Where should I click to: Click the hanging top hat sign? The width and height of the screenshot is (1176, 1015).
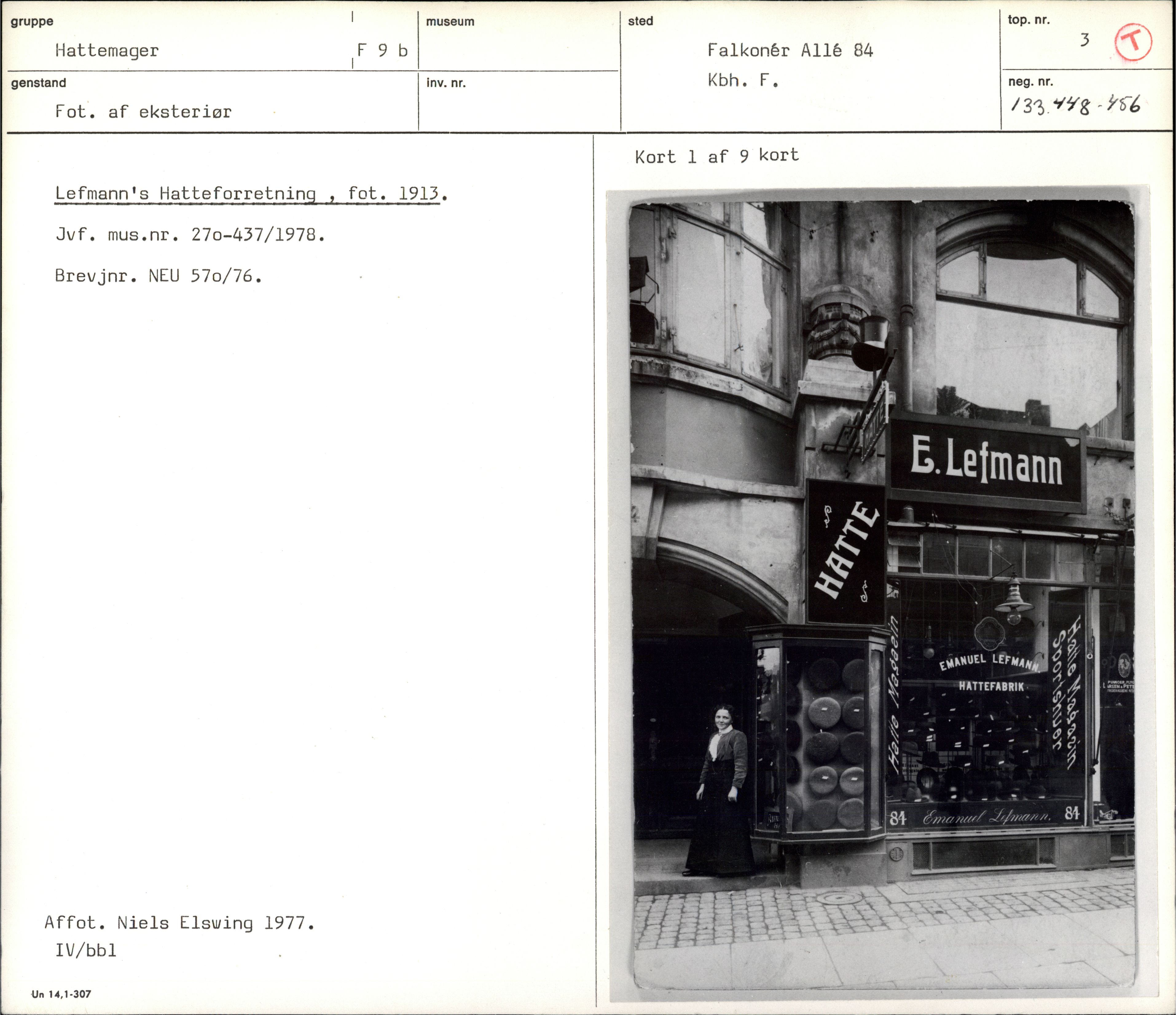pos(871,343)
